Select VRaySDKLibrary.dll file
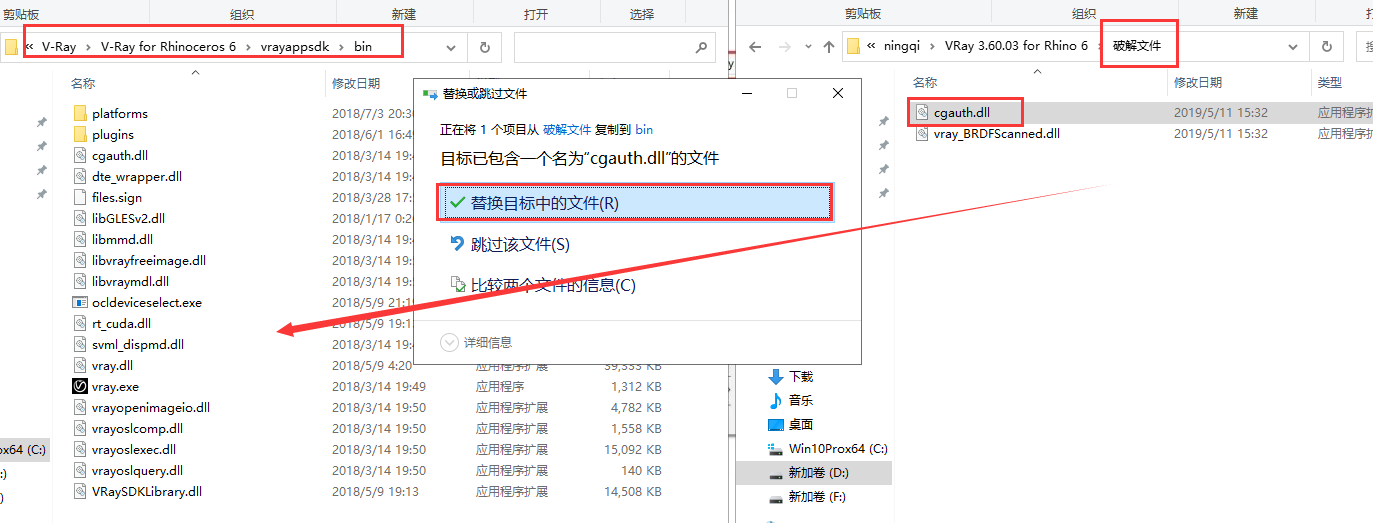The height and width of the screenshot is (523, 1373). pyautogui.click(x=147, y=491)
